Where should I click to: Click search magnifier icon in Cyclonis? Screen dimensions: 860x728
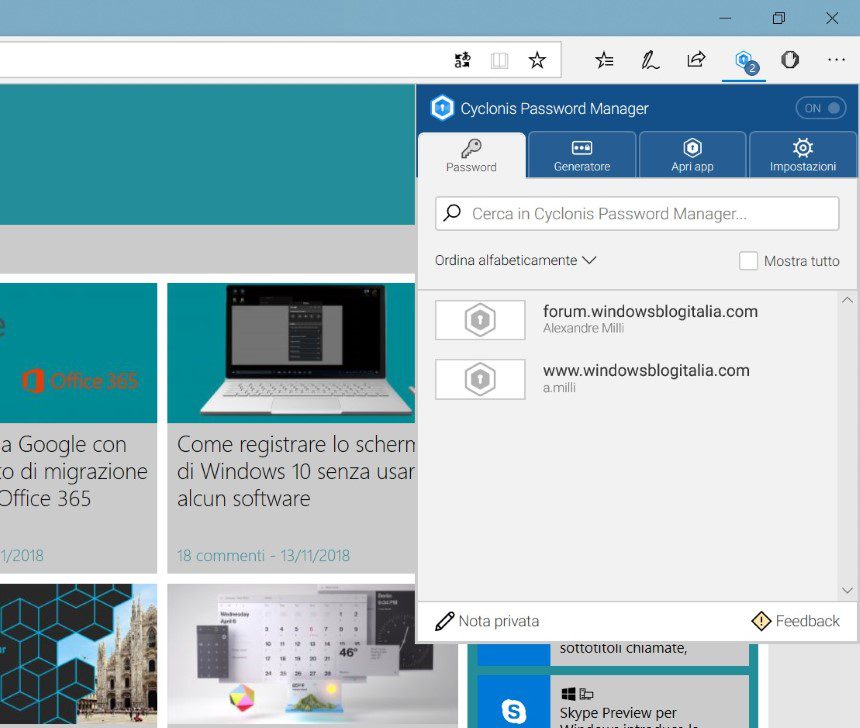point(452,213)
